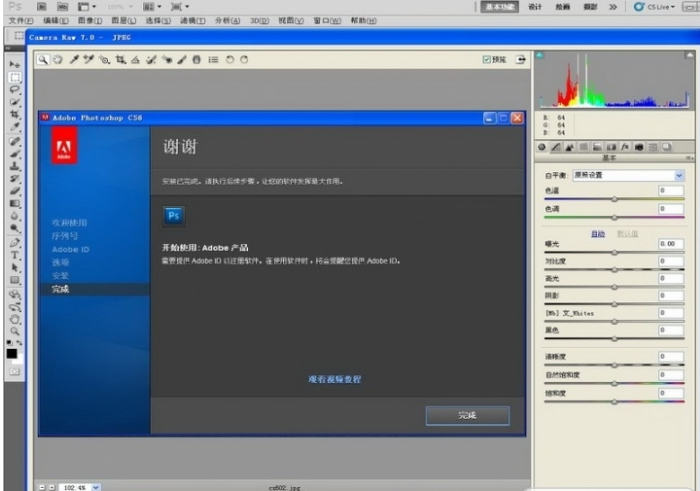Select Photoshop Move tool in toolbox
This screenshot has width=700, height=491.
[14, 64]
